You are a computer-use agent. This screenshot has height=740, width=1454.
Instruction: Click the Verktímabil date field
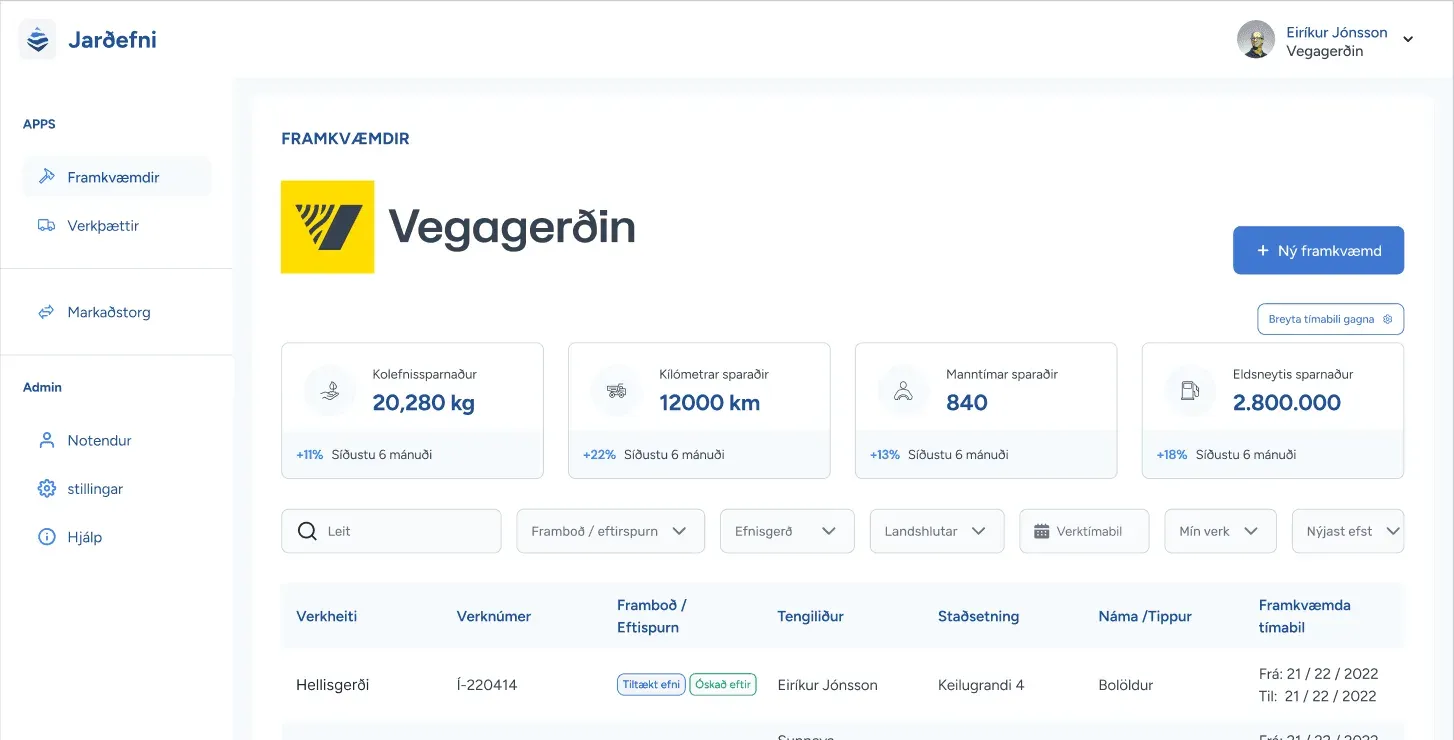click(1084, 531)
